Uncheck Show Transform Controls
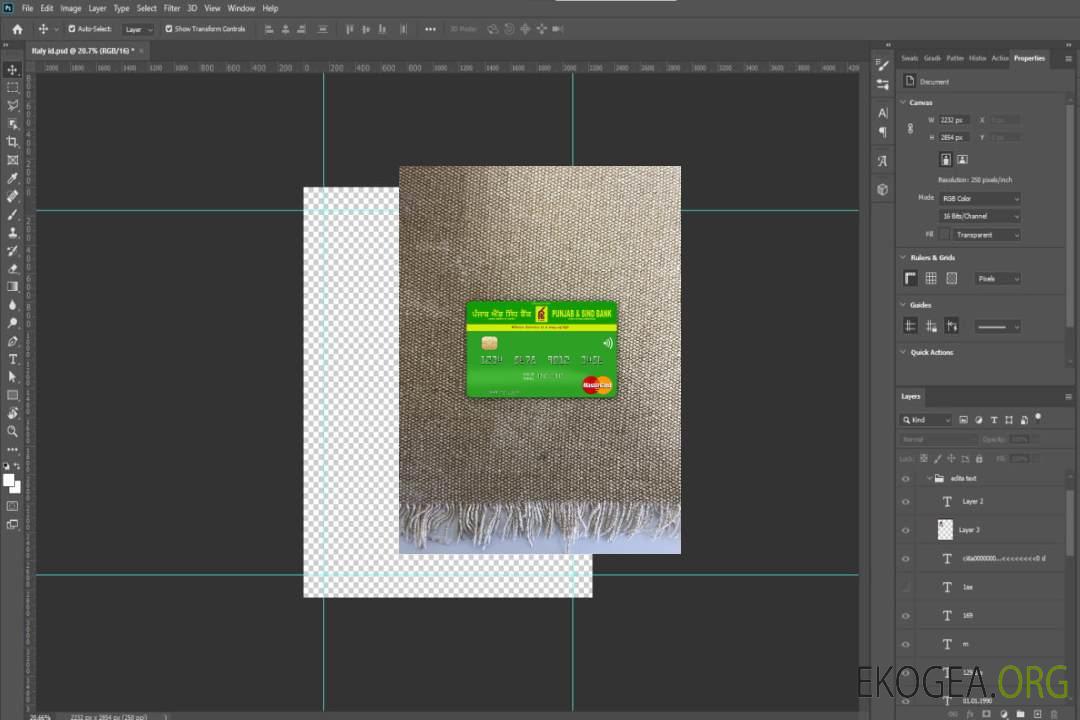The width and height of the screenshot is (1080, 720). [x=168, y=29]
